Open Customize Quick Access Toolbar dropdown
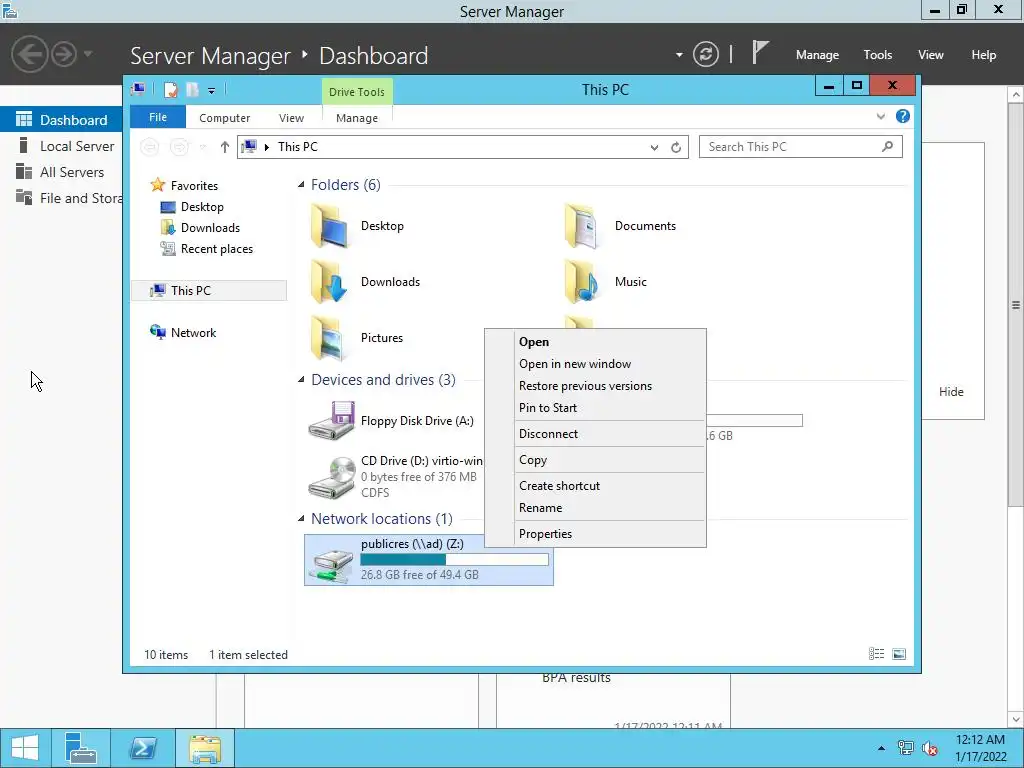This screenshot has height=768, width=1024. click(212, 91)
